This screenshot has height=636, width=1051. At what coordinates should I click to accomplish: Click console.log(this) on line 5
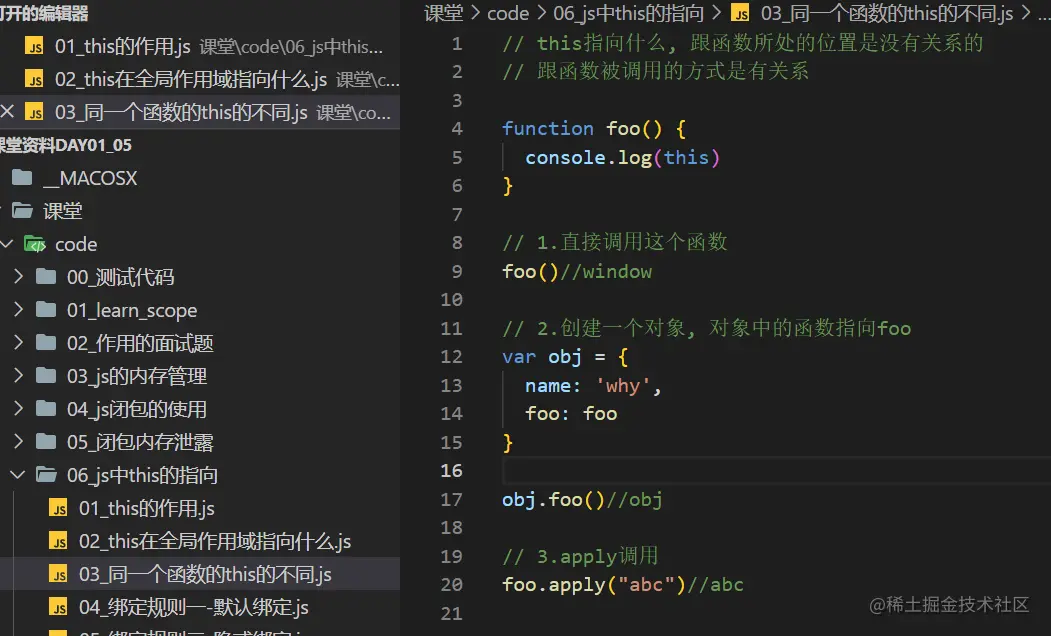point(623,157)
